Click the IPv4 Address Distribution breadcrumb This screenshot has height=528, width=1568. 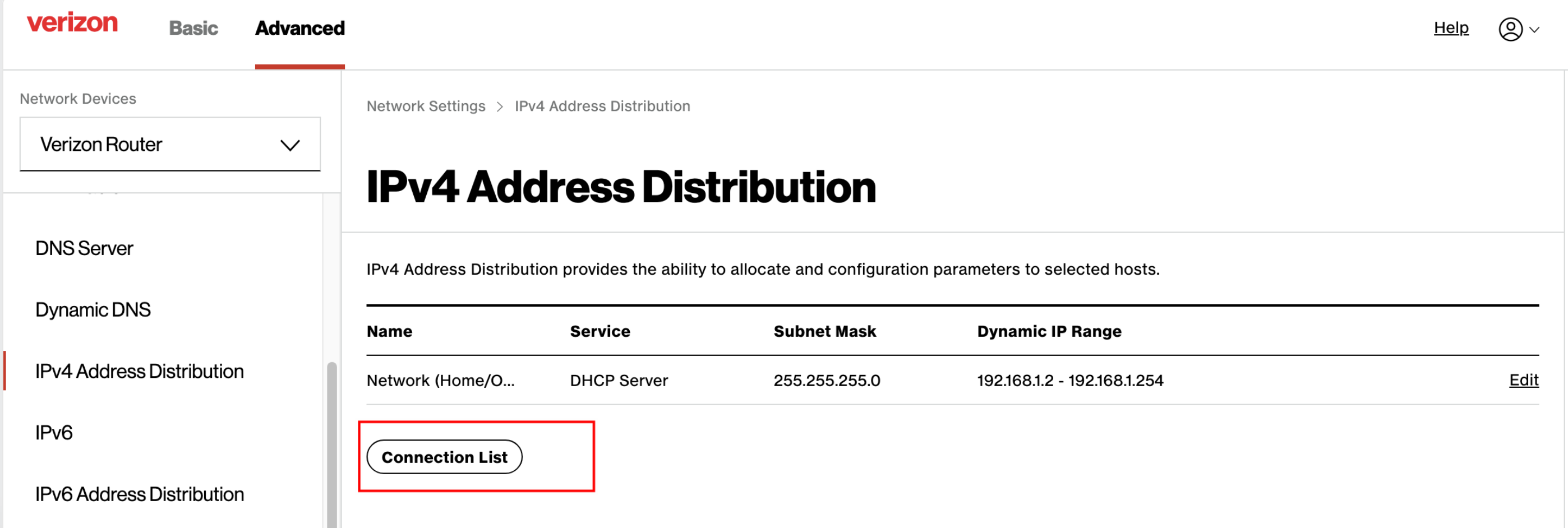pyautogui.click(x=602, y=106)
